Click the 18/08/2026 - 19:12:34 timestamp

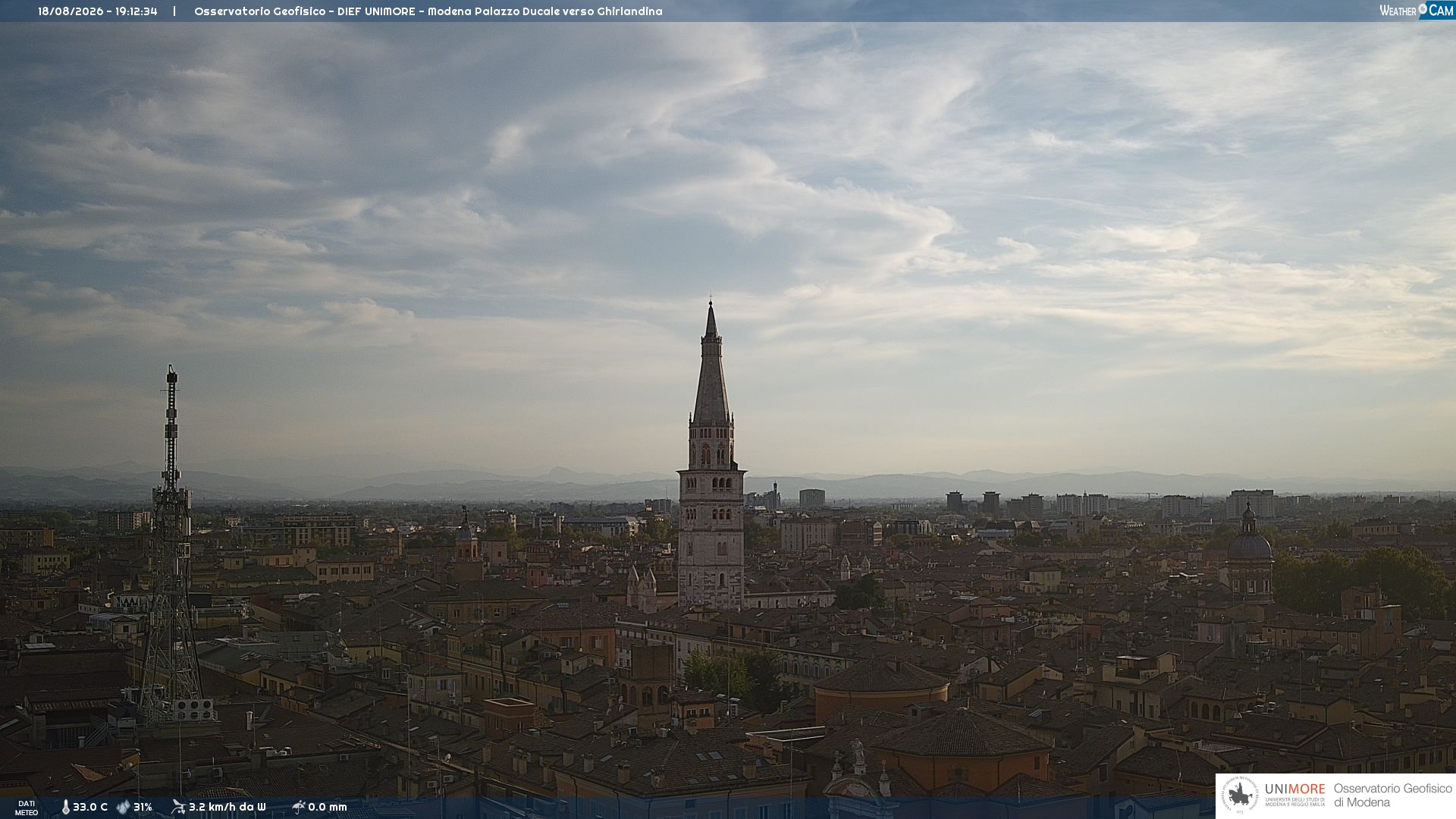point(98,11)
